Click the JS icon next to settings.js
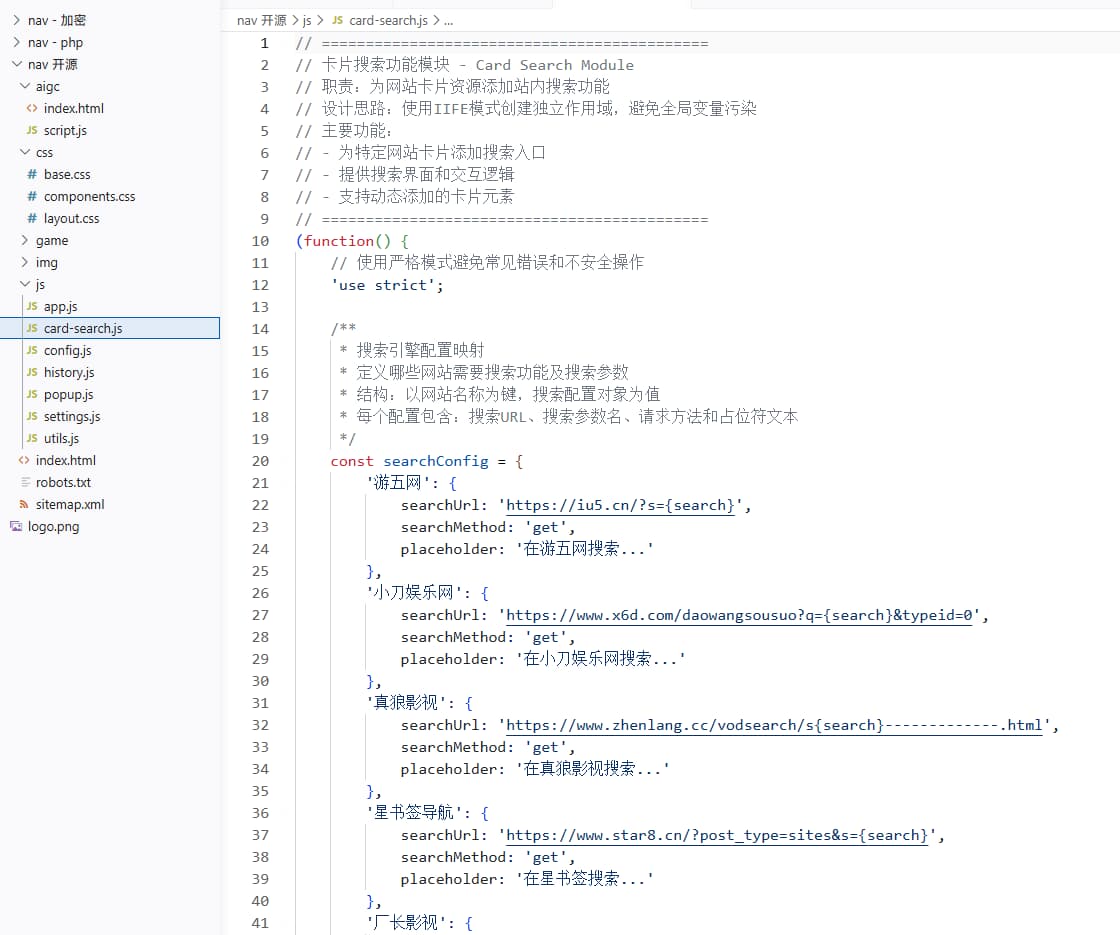This screenshot has height=935, width=1120. tap(32, 416)
